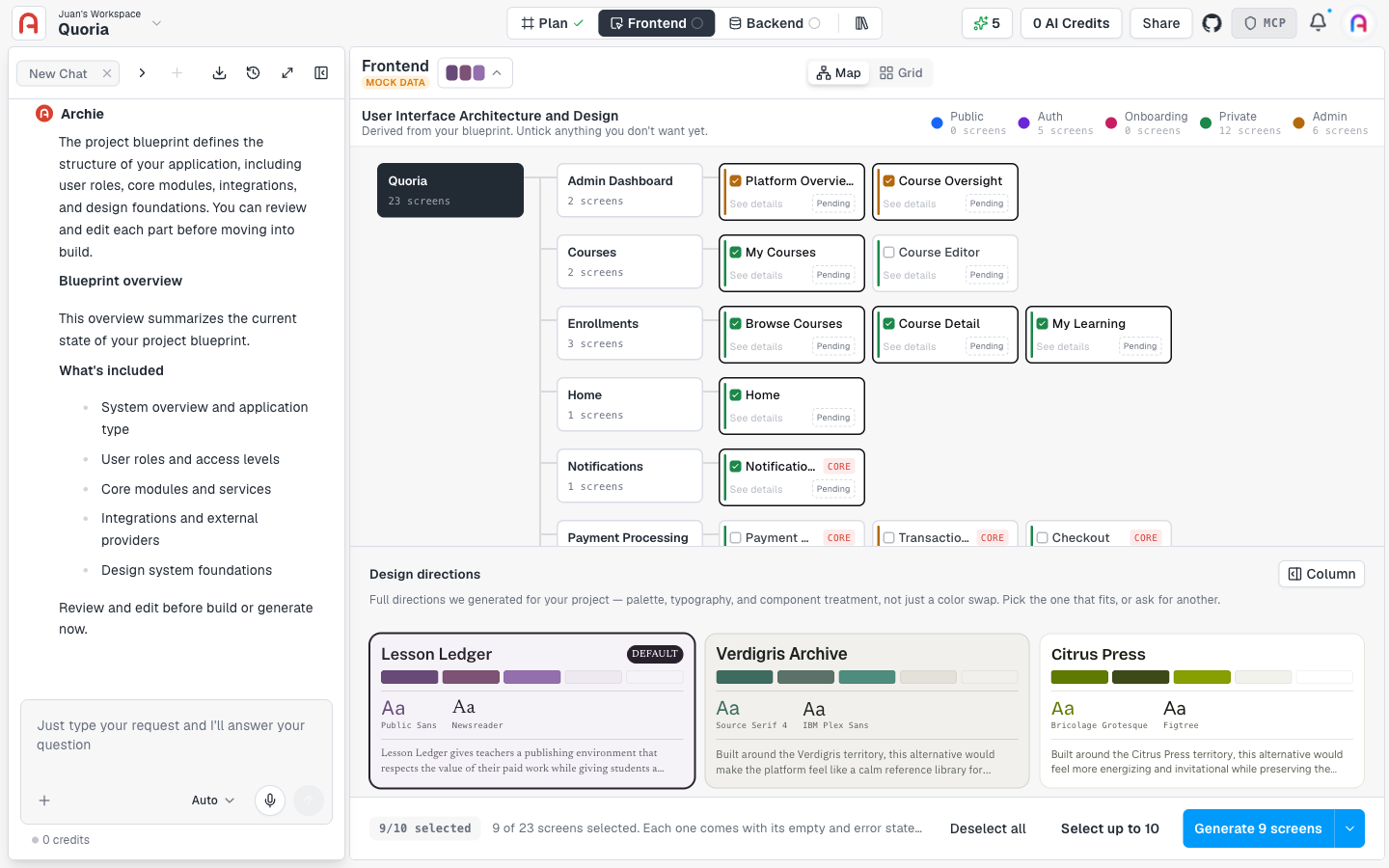Uncheck the My Courses checkbox

pyautogui.click(x=736, y=252)
